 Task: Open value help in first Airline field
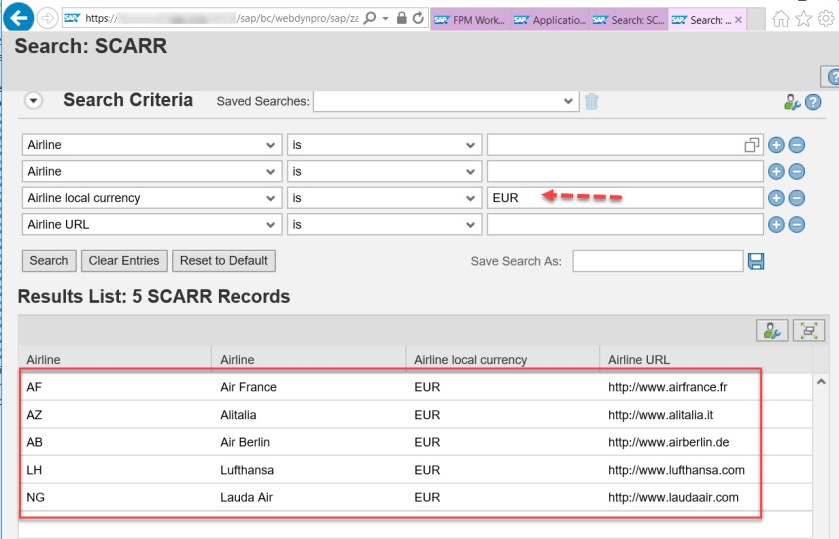tap(752, 145)
